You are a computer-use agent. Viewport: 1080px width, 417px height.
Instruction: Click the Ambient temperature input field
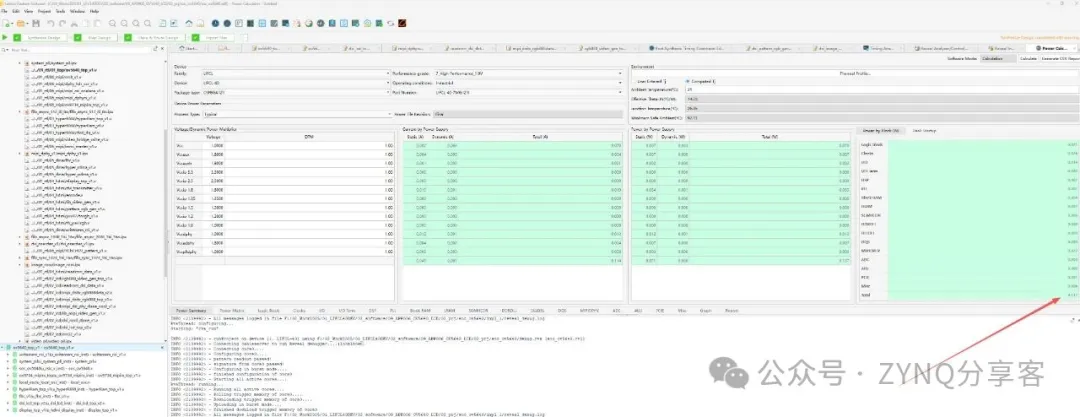click(882, 90)
